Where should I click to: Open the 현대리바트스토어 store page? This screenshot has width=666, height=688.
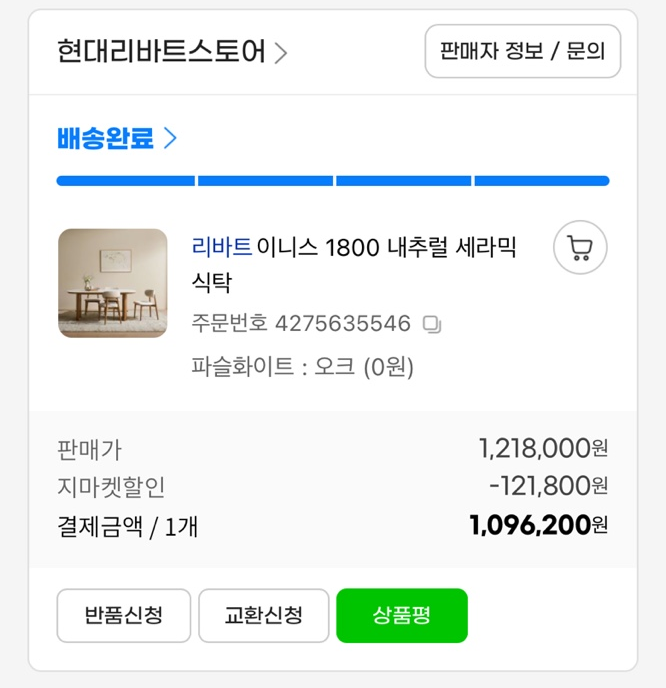click(x=161, y=52)
